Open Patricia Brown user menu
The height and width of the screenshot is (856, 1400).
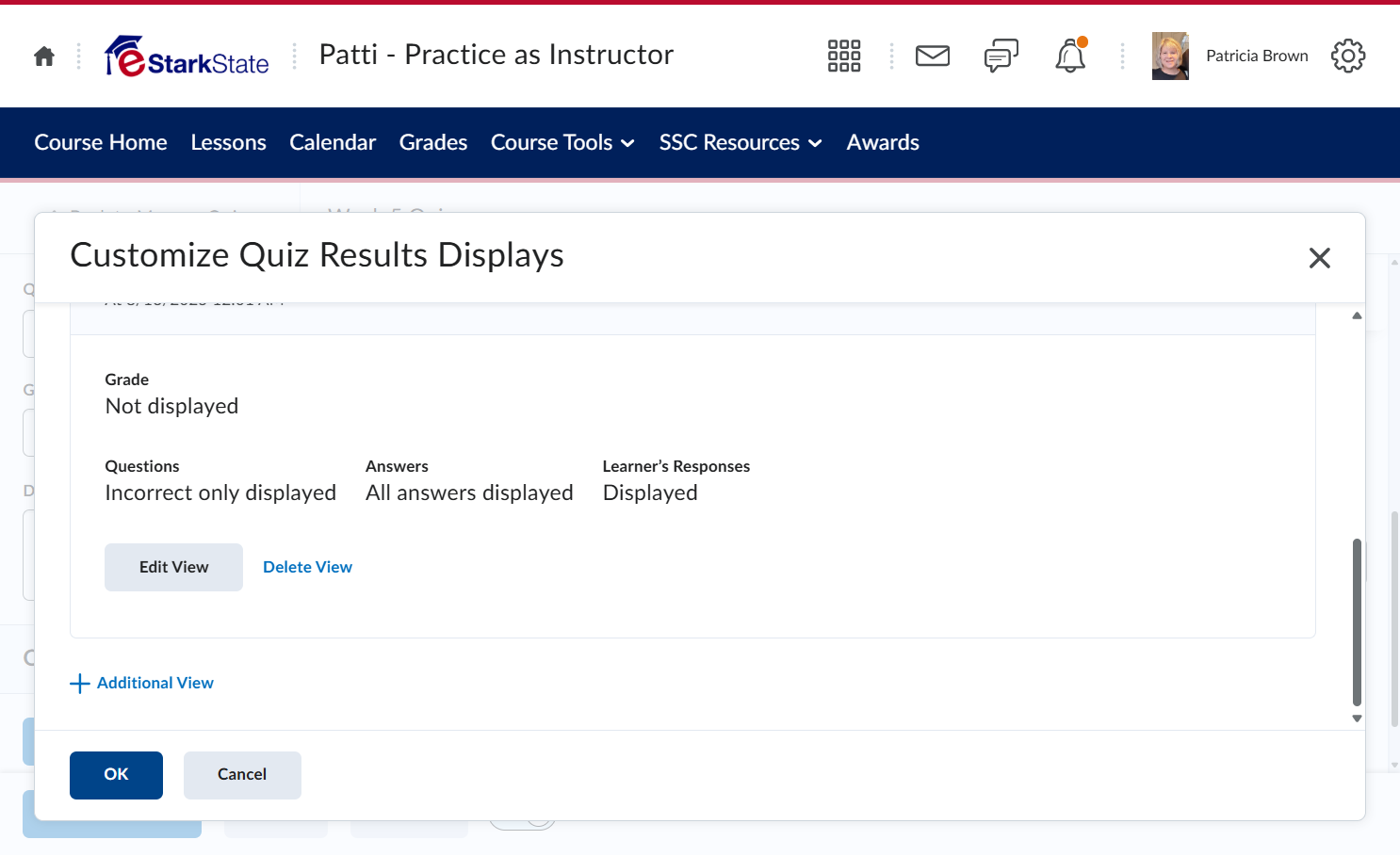click(x=1257, y=56)
